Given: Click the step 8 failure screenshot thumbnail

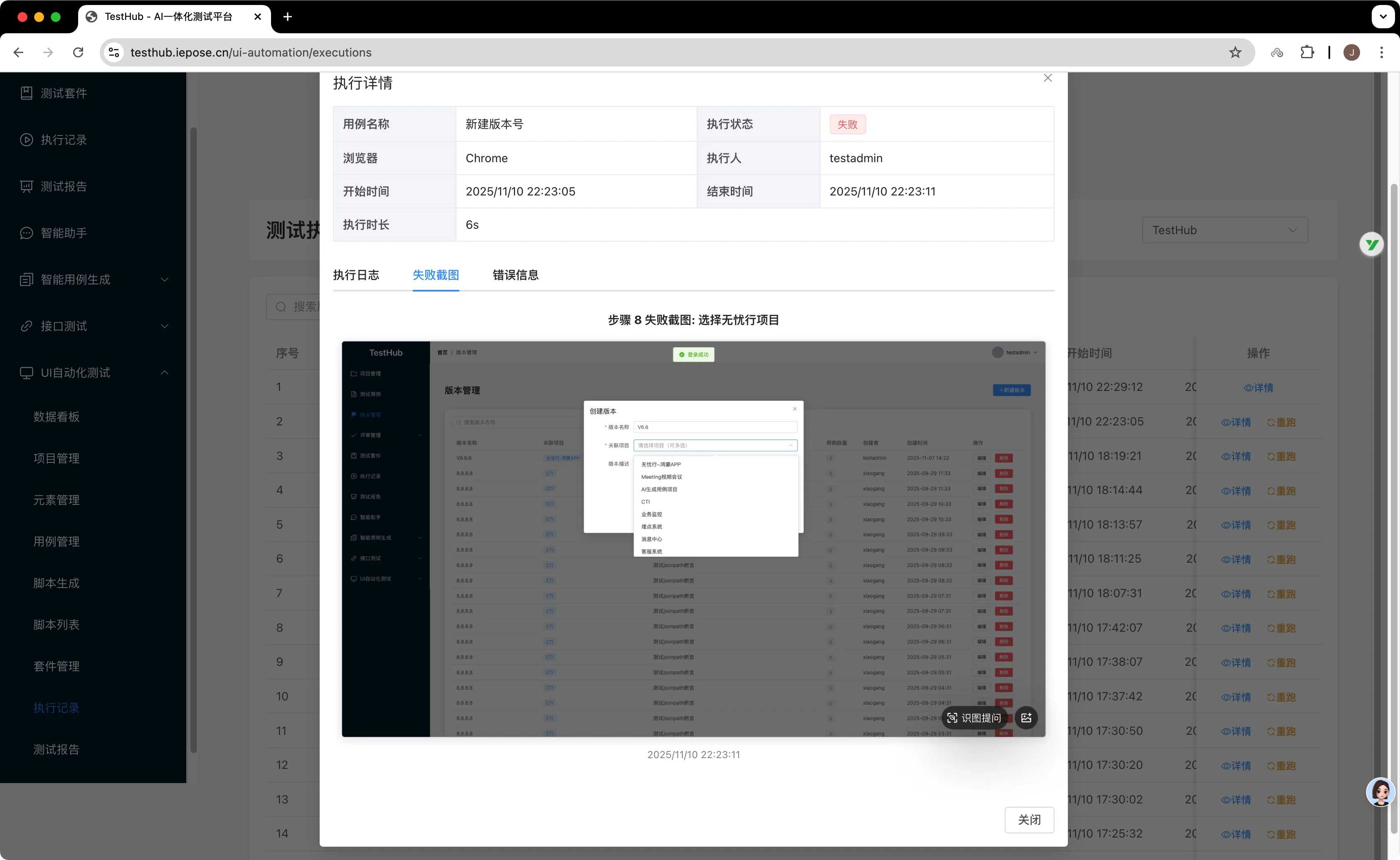Looking at the screenshot, I should [693, 539].
